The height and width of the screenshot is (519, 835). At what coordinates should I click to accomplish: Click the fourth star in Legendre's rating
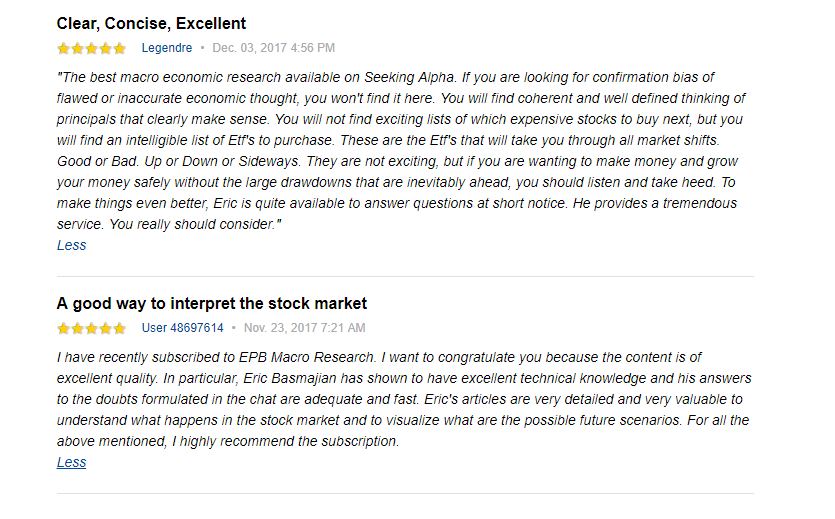106,48
